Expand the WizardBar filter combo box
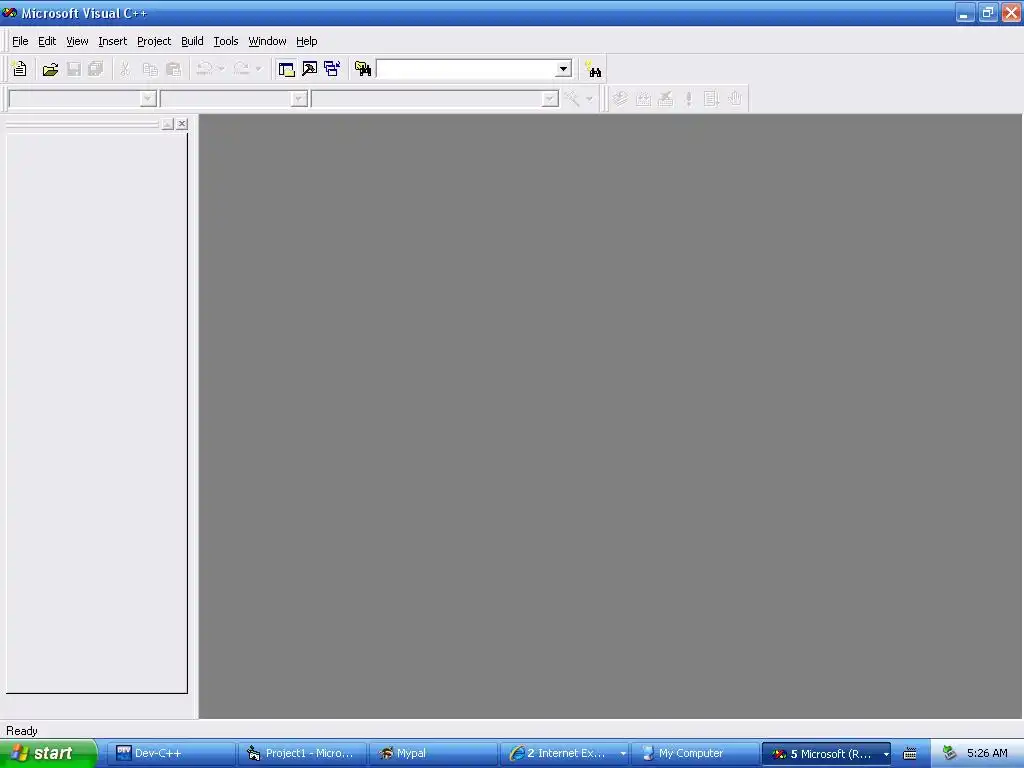The height and width of the screenshot is (768, 1024). pos(298,99)
